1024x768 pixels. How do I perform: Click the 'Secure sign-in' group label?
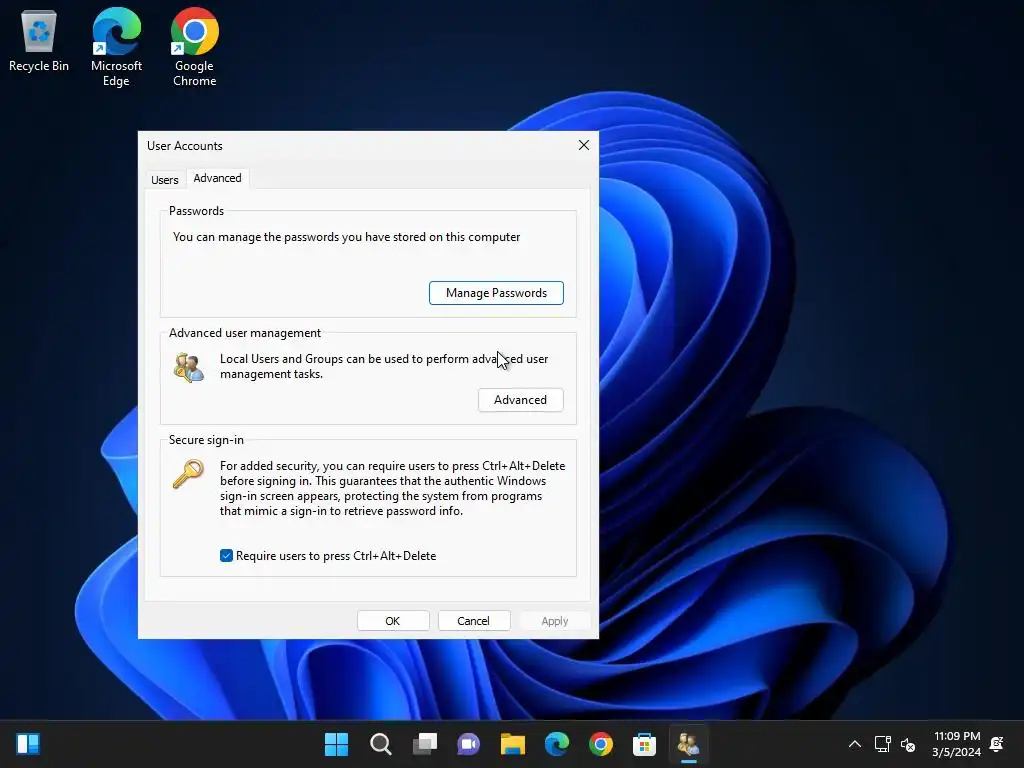coord(206,440)
